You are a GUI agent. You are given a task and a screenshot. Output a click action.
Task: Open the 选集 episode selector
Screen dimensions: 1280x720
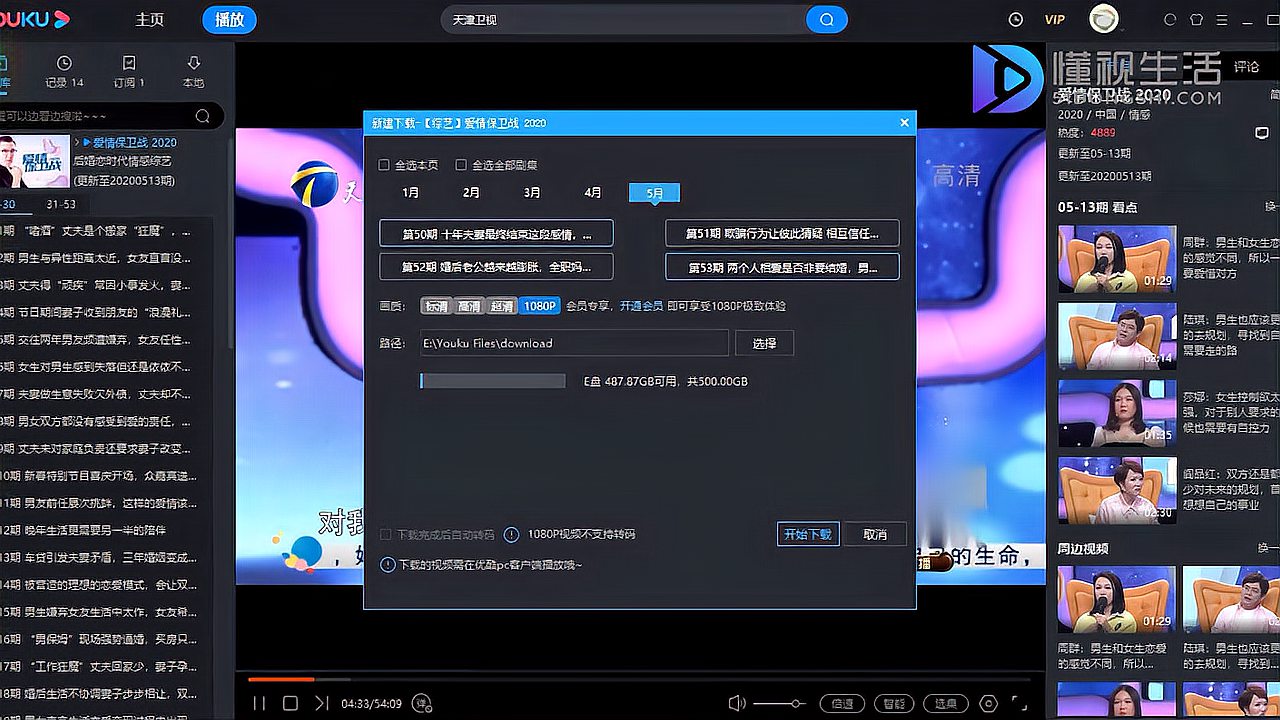[x=945, y=703]
